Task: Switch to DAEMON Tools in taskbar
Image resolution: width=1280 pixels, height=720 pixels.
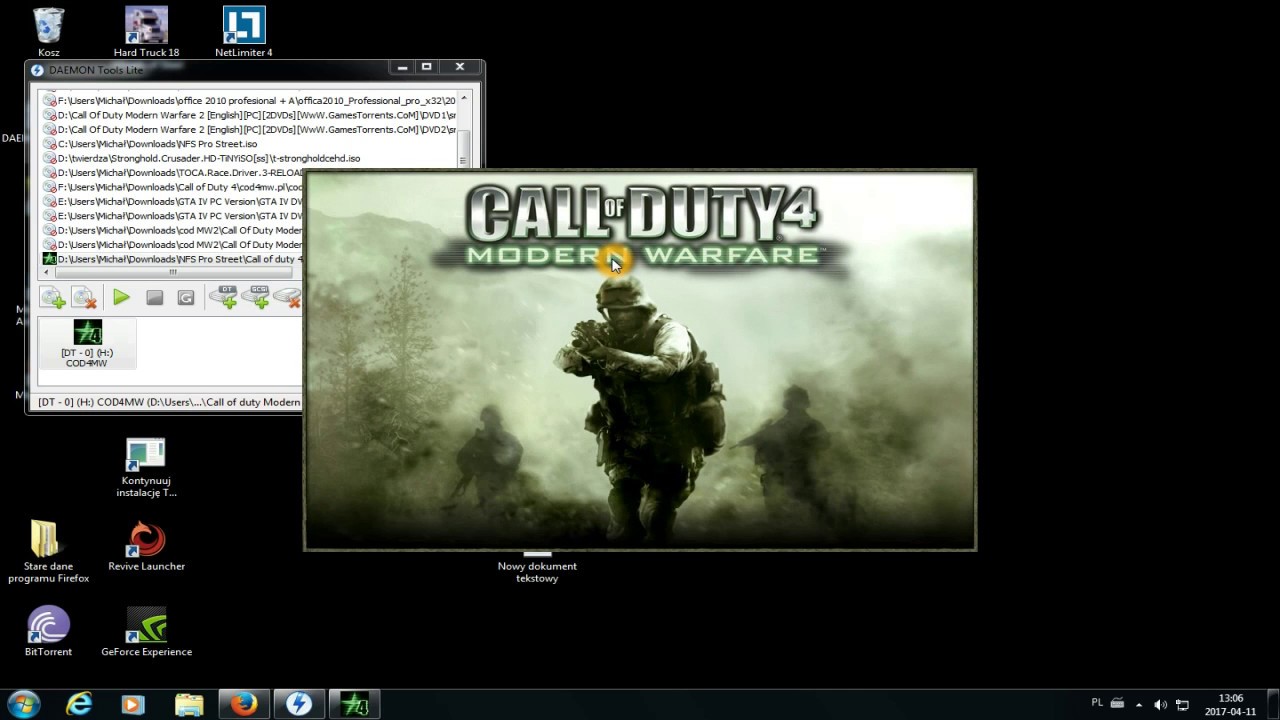Action: 299,704
